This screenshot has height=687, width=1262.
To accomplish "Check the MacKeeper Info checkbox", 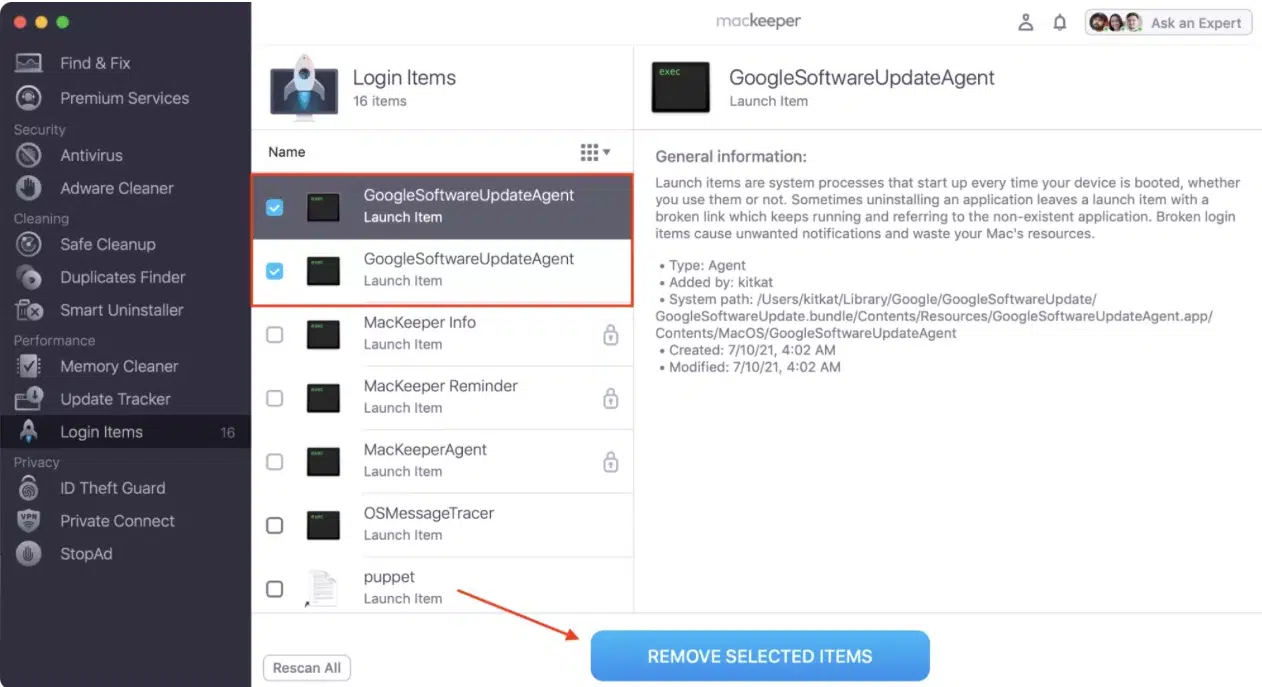I will [x=274, y=335].
